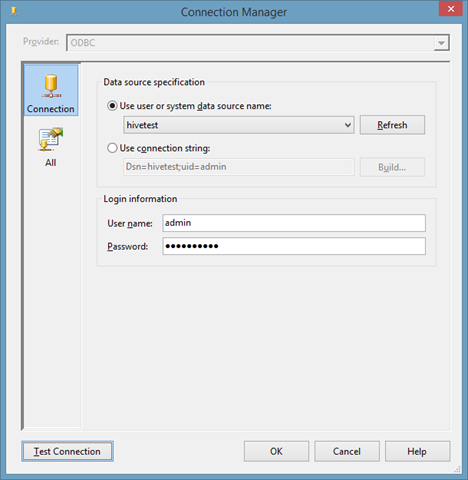Click the Refresh button

coord(392,125)
